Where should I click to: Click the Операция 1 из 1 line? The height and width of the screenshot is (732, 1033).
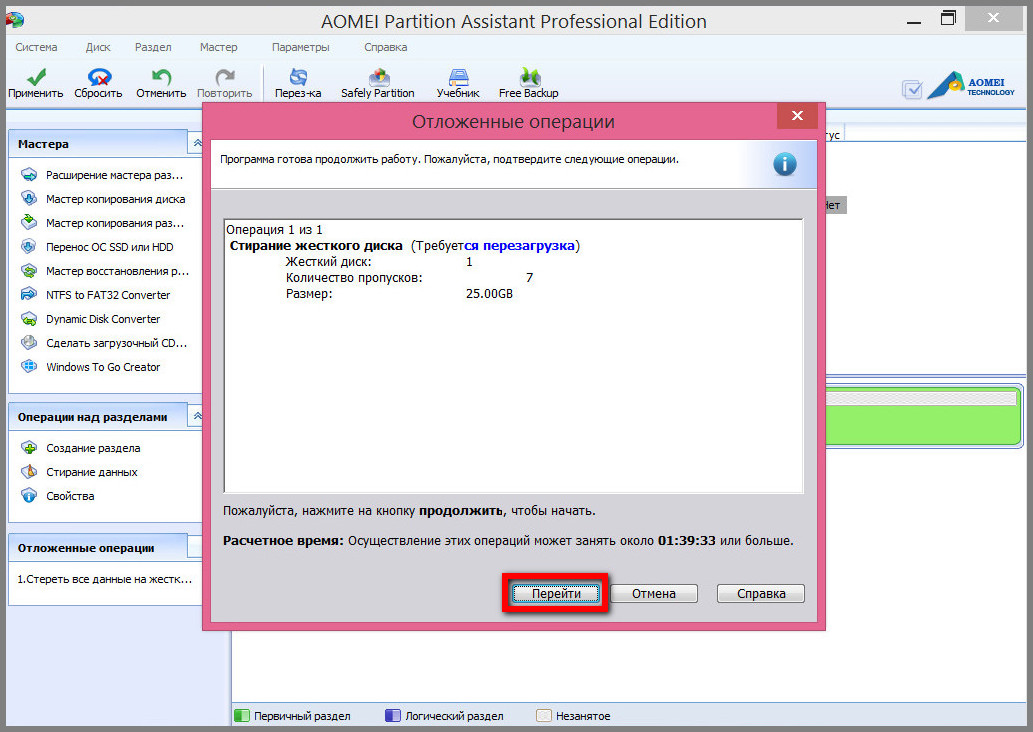274,229
